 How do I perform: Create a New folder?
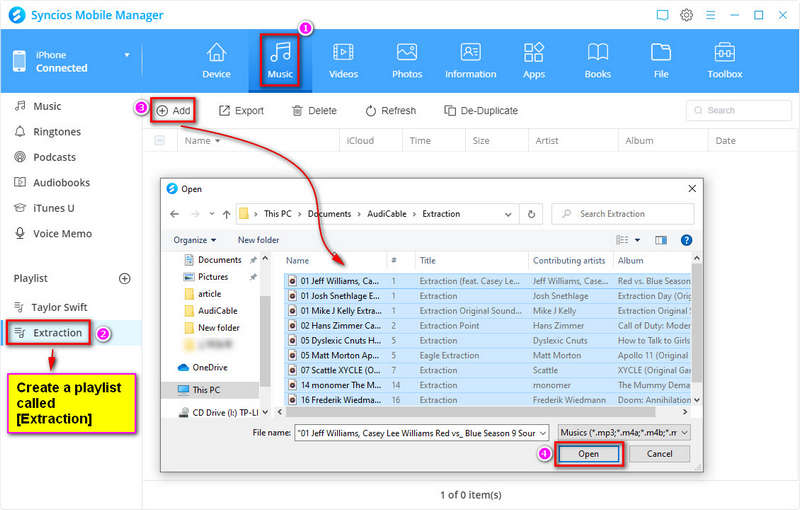coord(258,240)
